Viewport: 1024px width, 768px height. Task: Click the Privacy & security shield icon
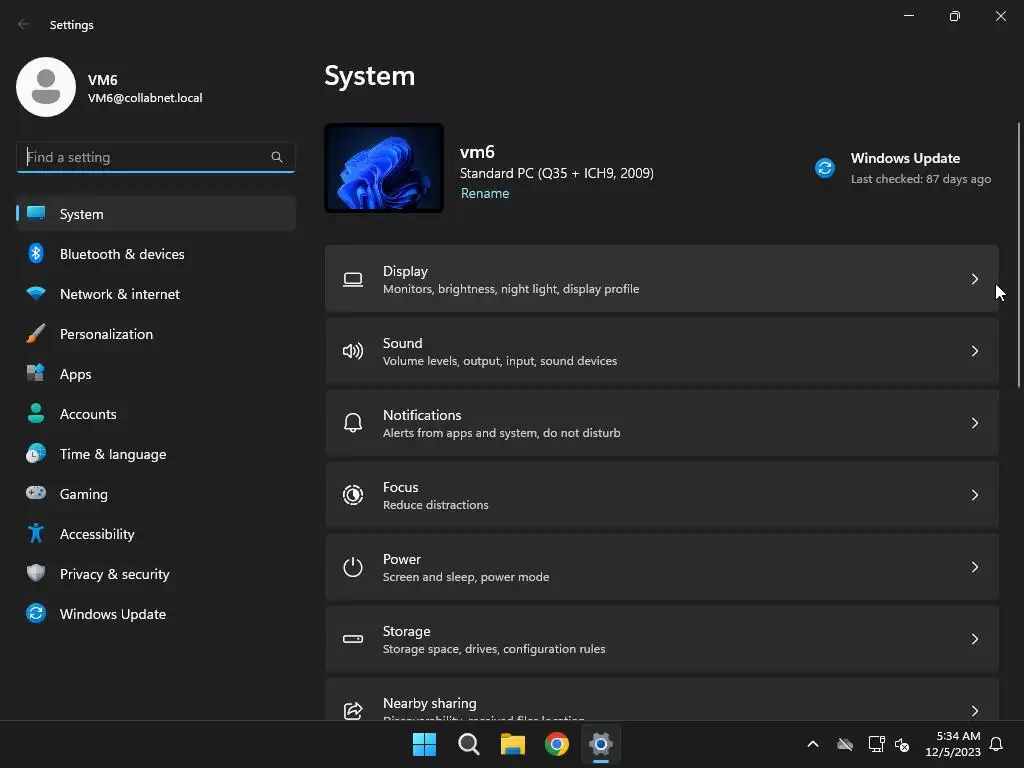click(x=36, y=573)
